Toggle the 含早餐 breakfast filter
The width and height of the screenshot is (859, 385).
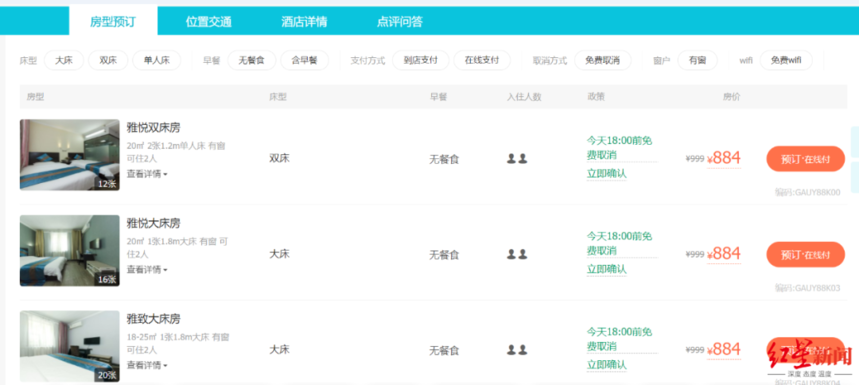pyautogui.click(x=304, y=60)
